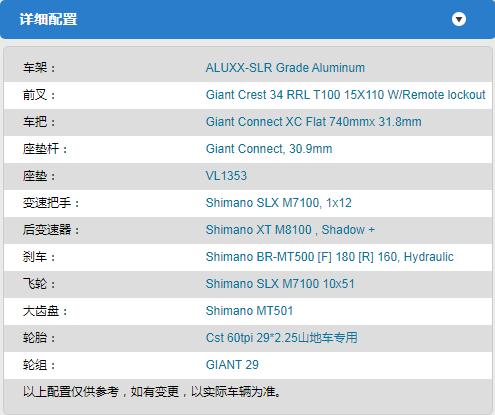Screen dimensions: 495x415
Task: Click the 刹车 row label
Action: [39, 257]
